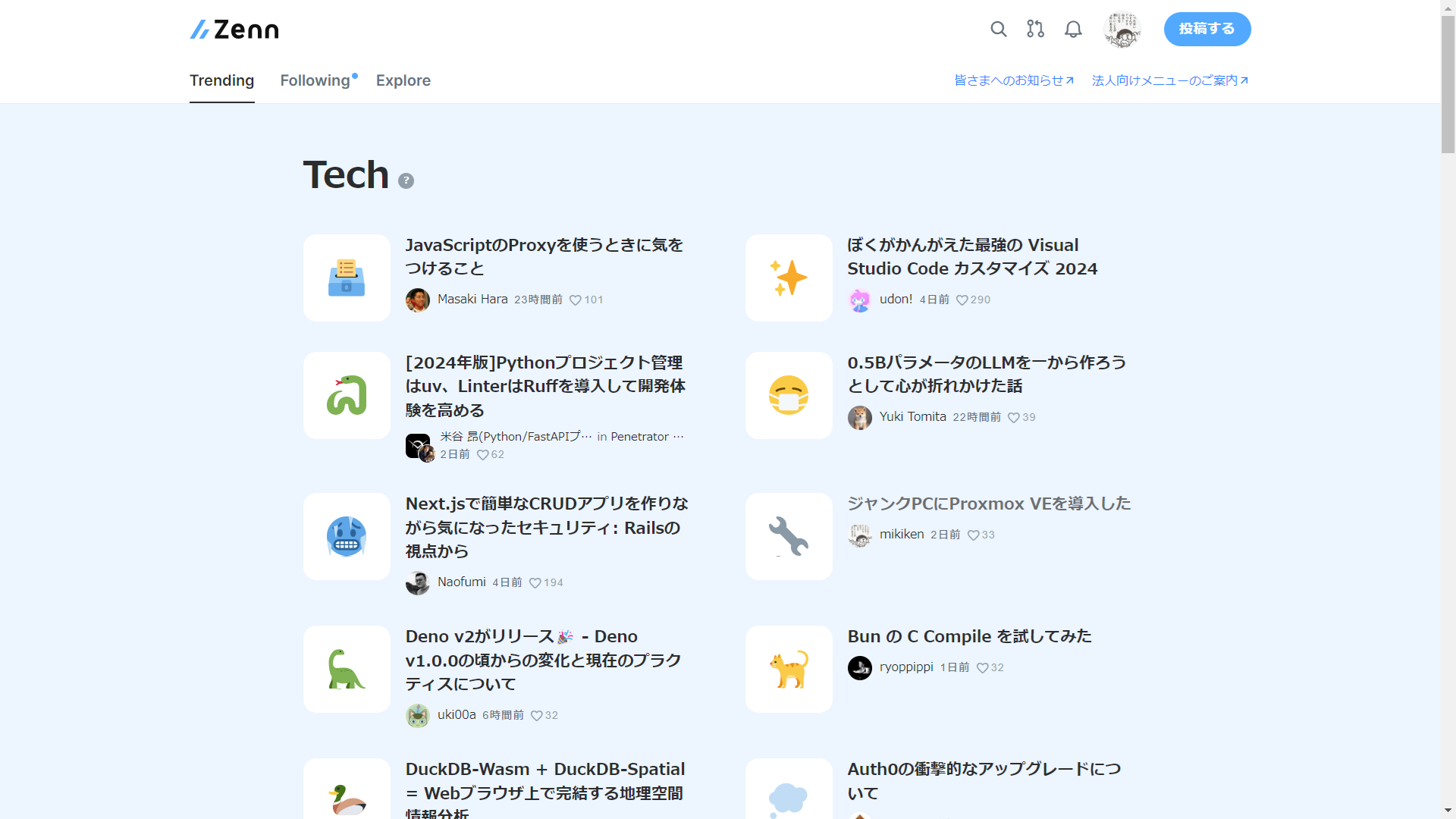The image size is (1456, 819).
Task: Click the cat emoji thumbnail for Bun article
Action: (x=789, y=669)
